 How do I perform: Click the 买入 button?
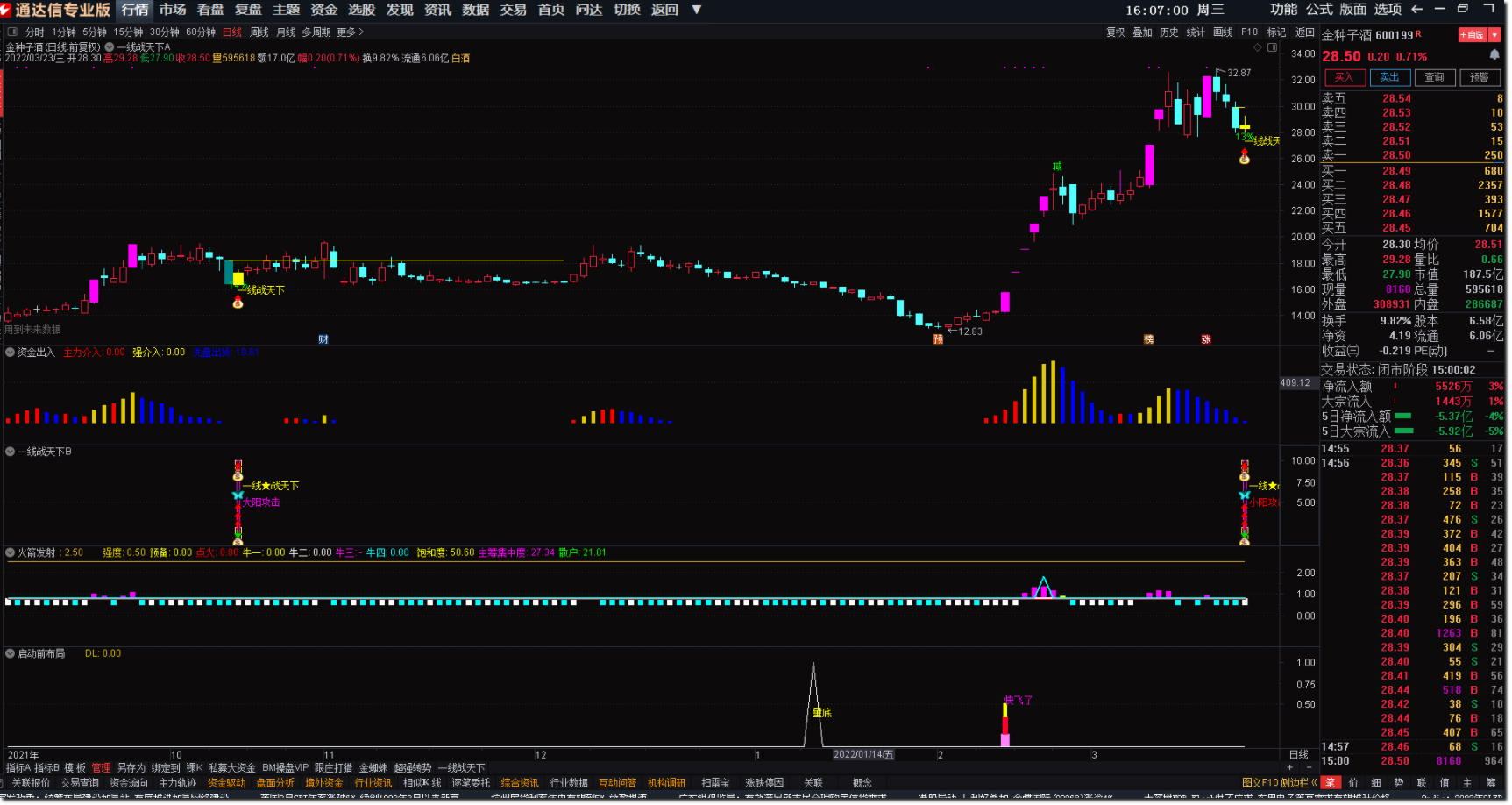[1344, 77]
